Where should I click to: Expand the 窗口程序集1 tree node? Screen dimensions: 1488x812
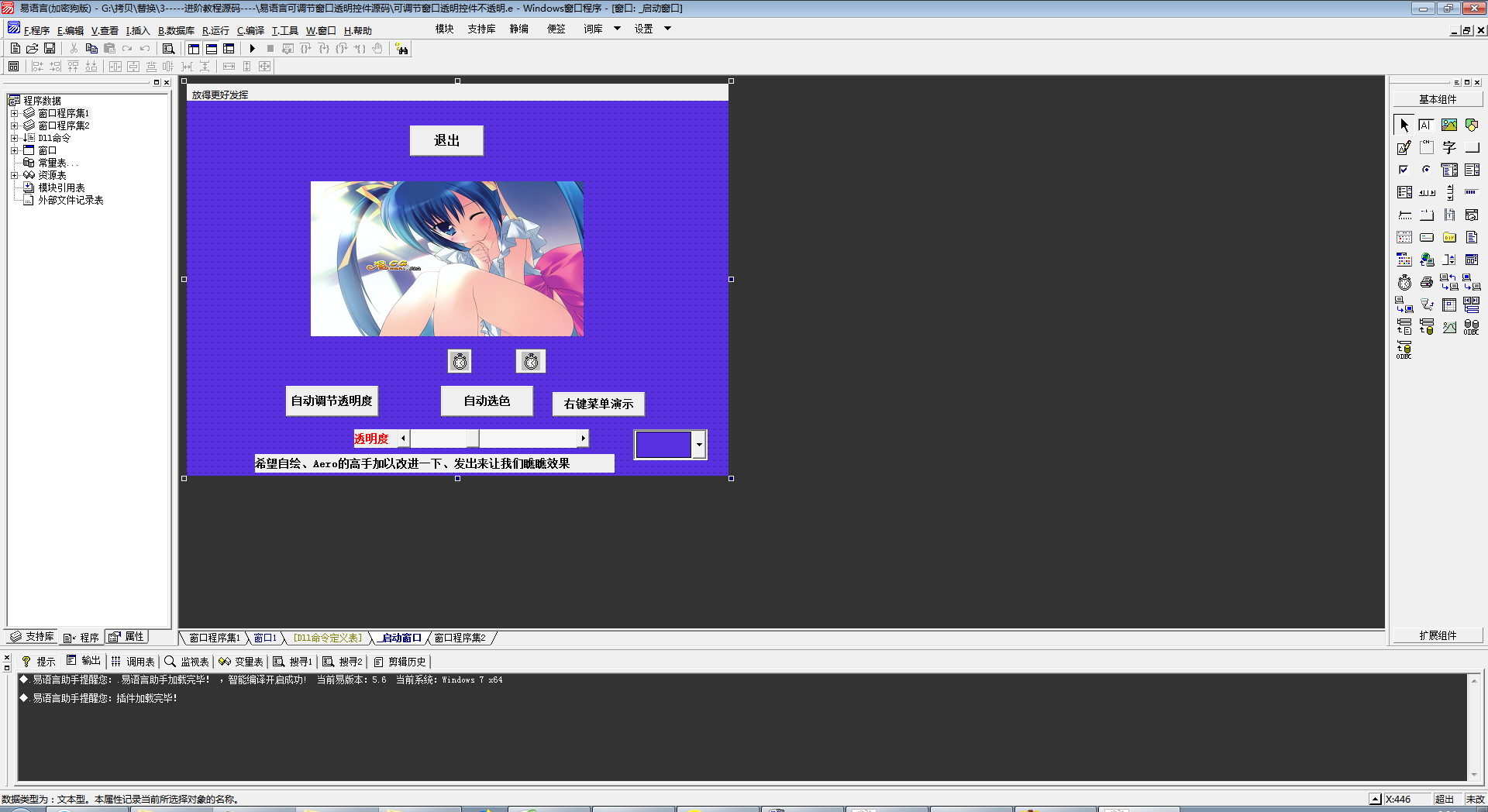click(x=14, y=113)
